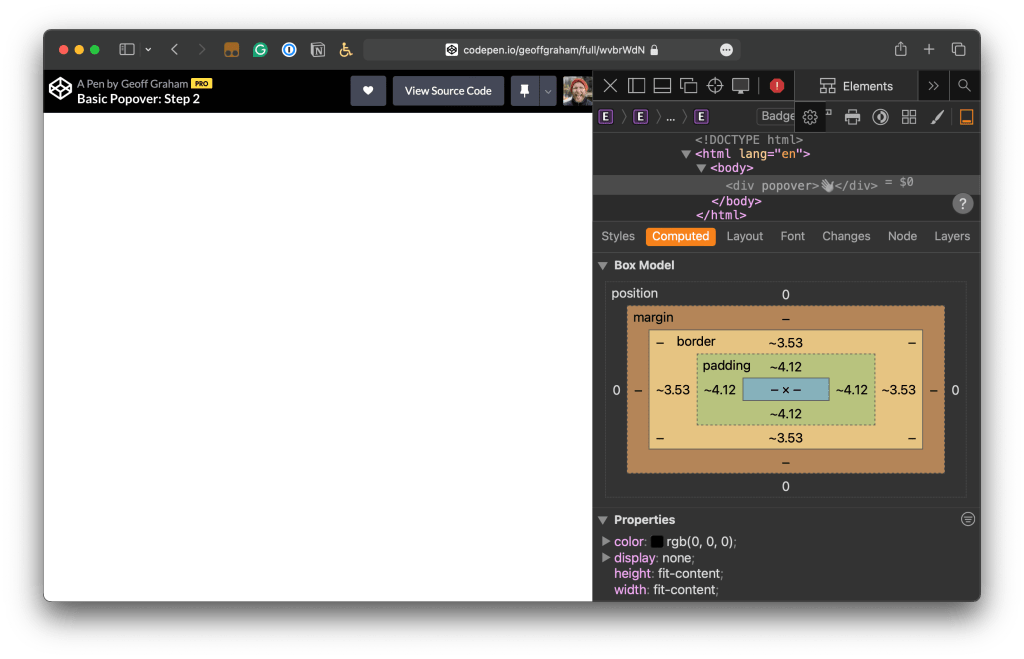Toggle the orange device frame option

click(x=966, y=117)
